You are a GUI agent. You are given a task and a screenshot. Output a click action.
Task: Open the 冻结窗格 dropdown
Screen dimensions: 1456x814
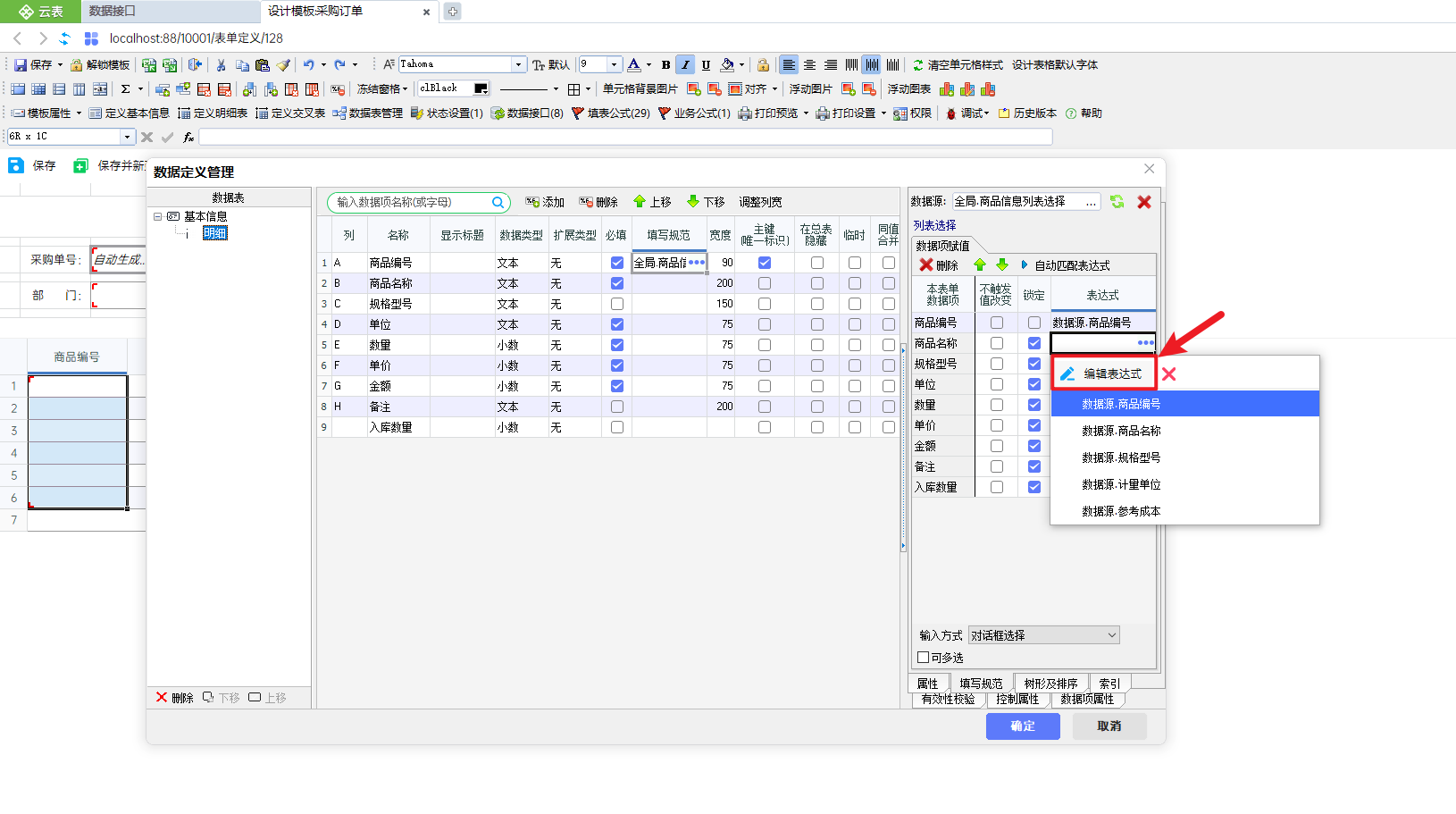click(x=381, y=89)
